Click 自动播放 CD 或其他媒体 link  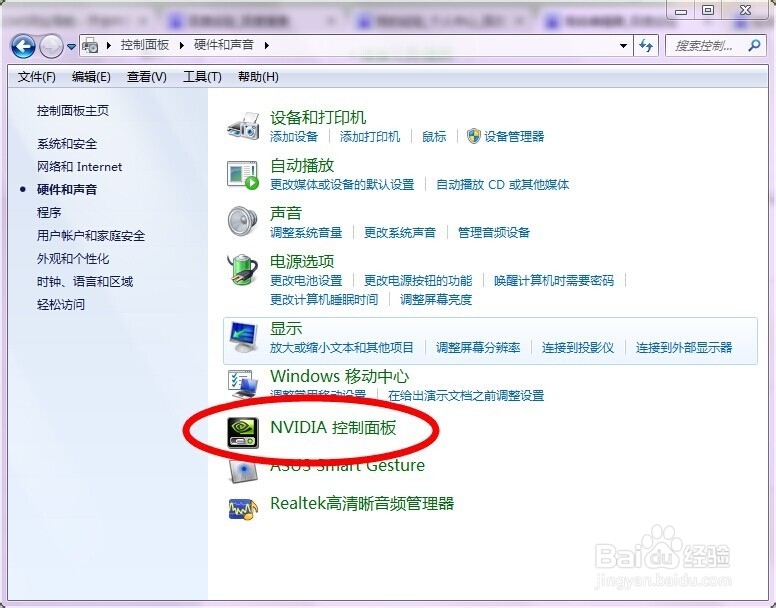coord(502,185)
